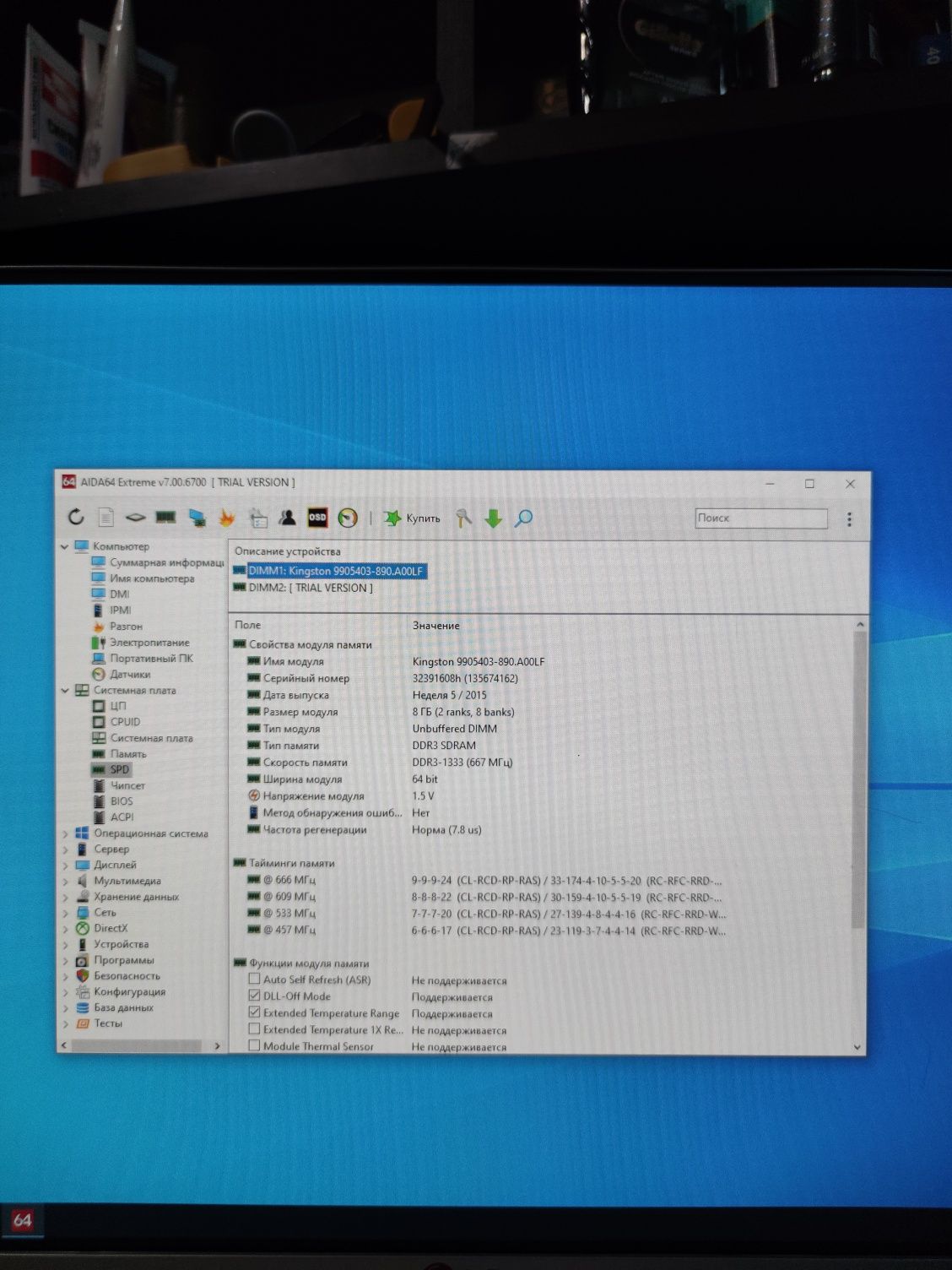The width and height of the screenshot is (952, 1270).
Task: Expand the Тесты tree node
Action: 65,1023
